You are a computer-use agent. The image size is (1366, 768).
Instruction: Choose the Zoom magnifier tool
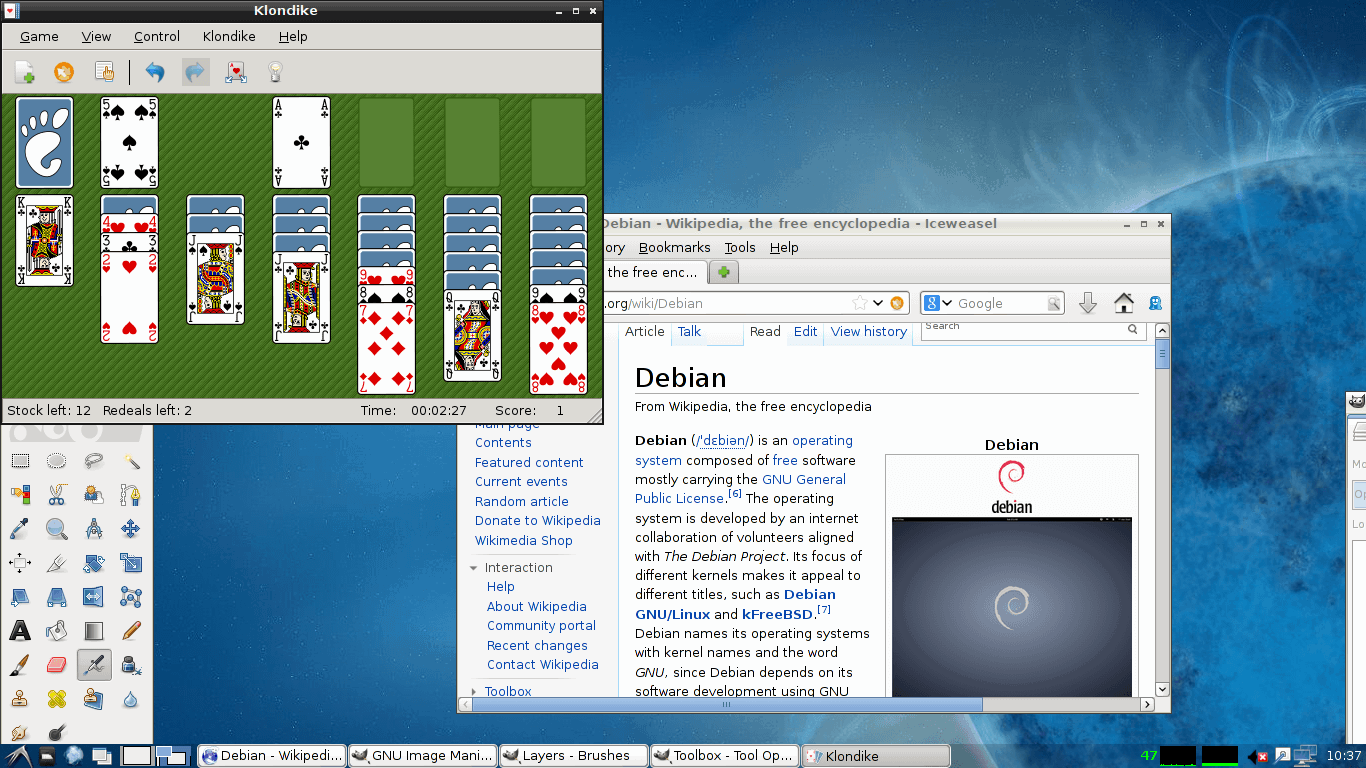57,528
